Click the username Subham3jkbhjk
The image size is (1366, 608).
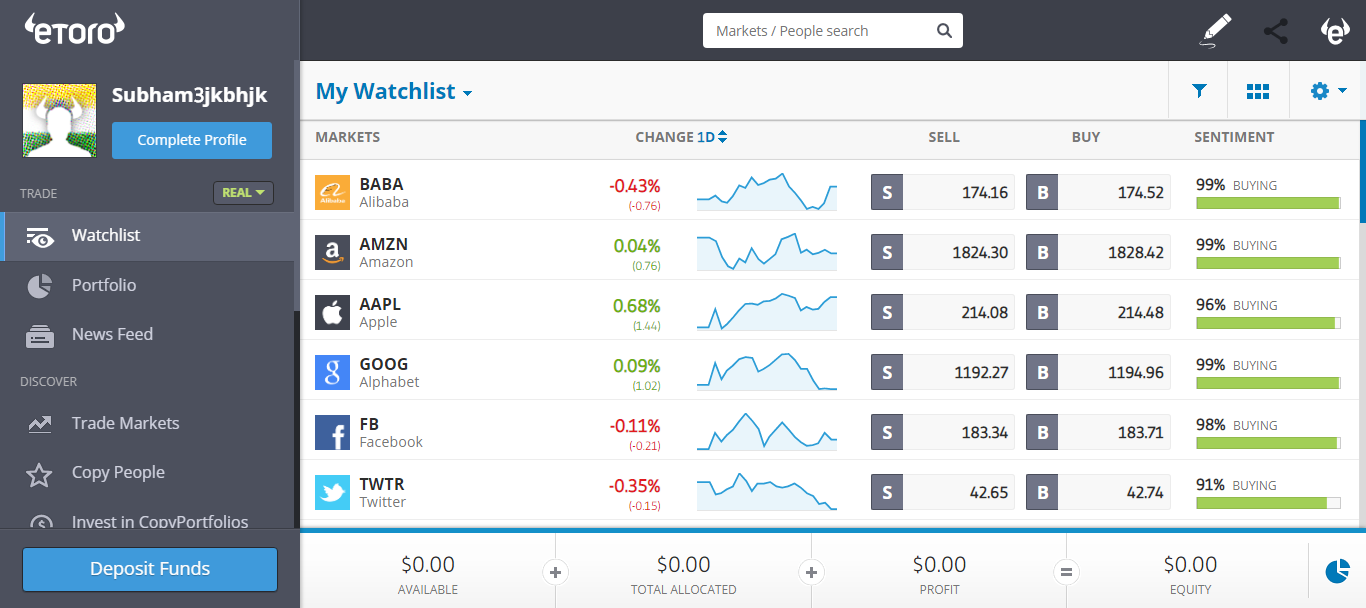pyautogui.click(x=190, y=96)
